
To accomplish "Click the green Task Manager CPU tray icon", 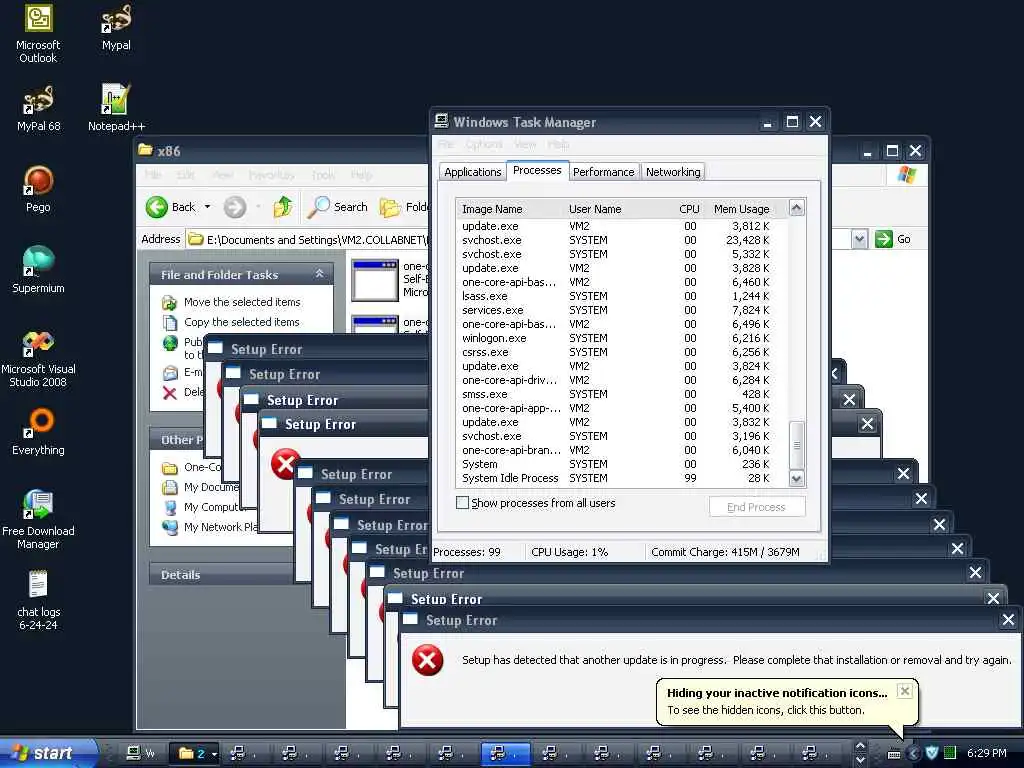I will point(950,753).
